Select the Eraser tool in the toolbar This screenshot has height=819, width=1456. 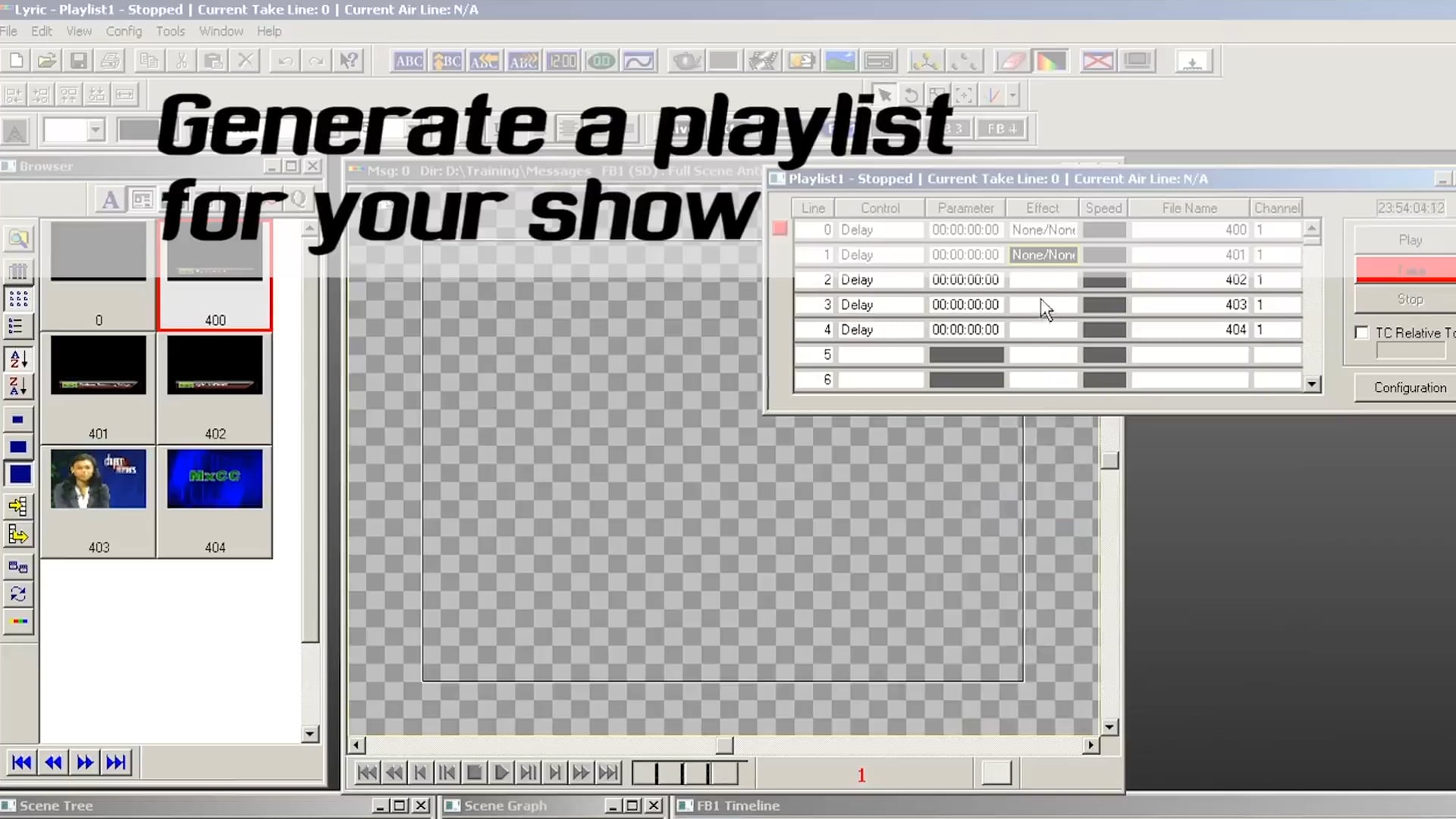[1012, 61]
